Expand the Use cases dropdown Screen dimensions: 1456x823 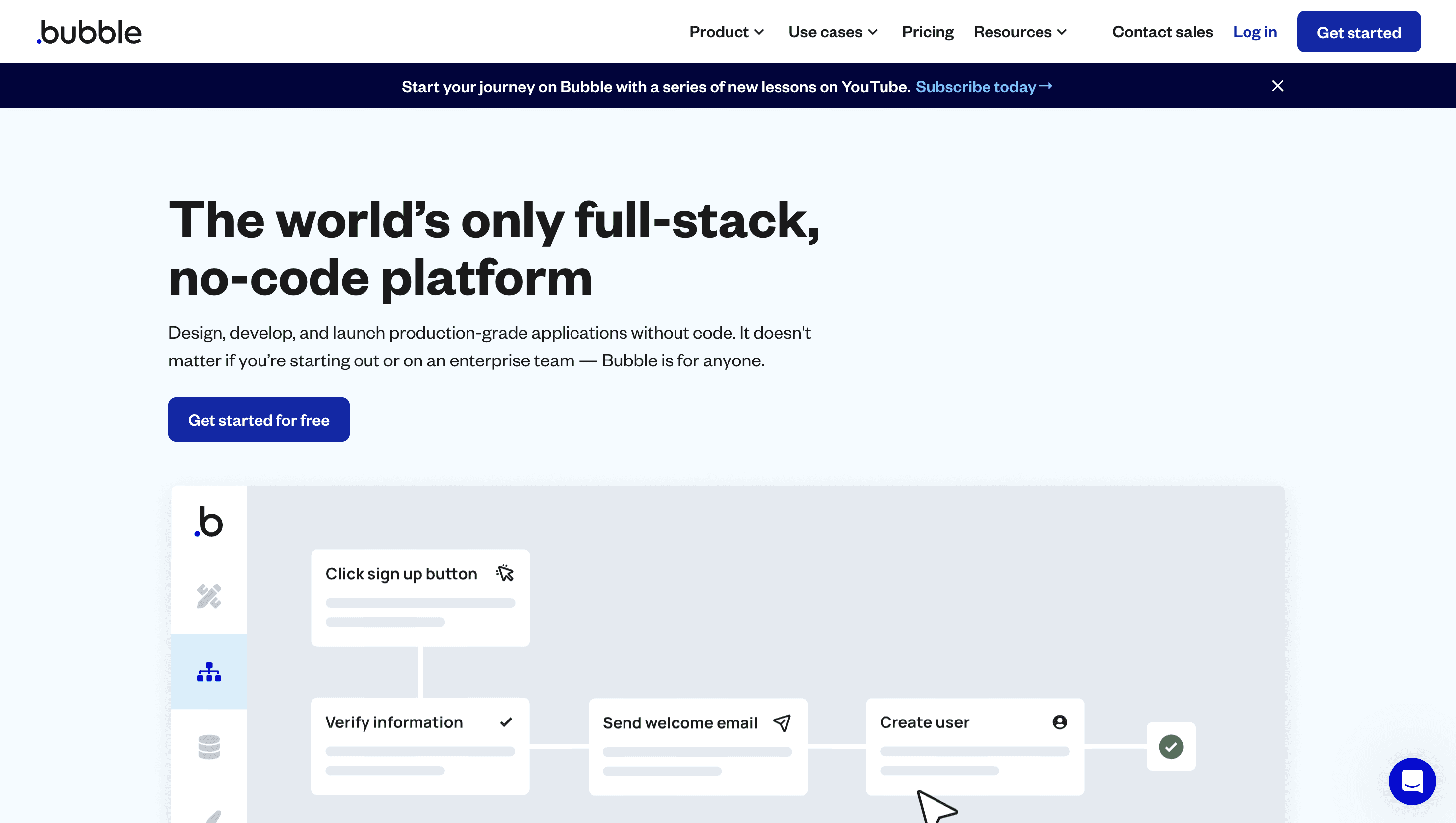tap(832, 32)
